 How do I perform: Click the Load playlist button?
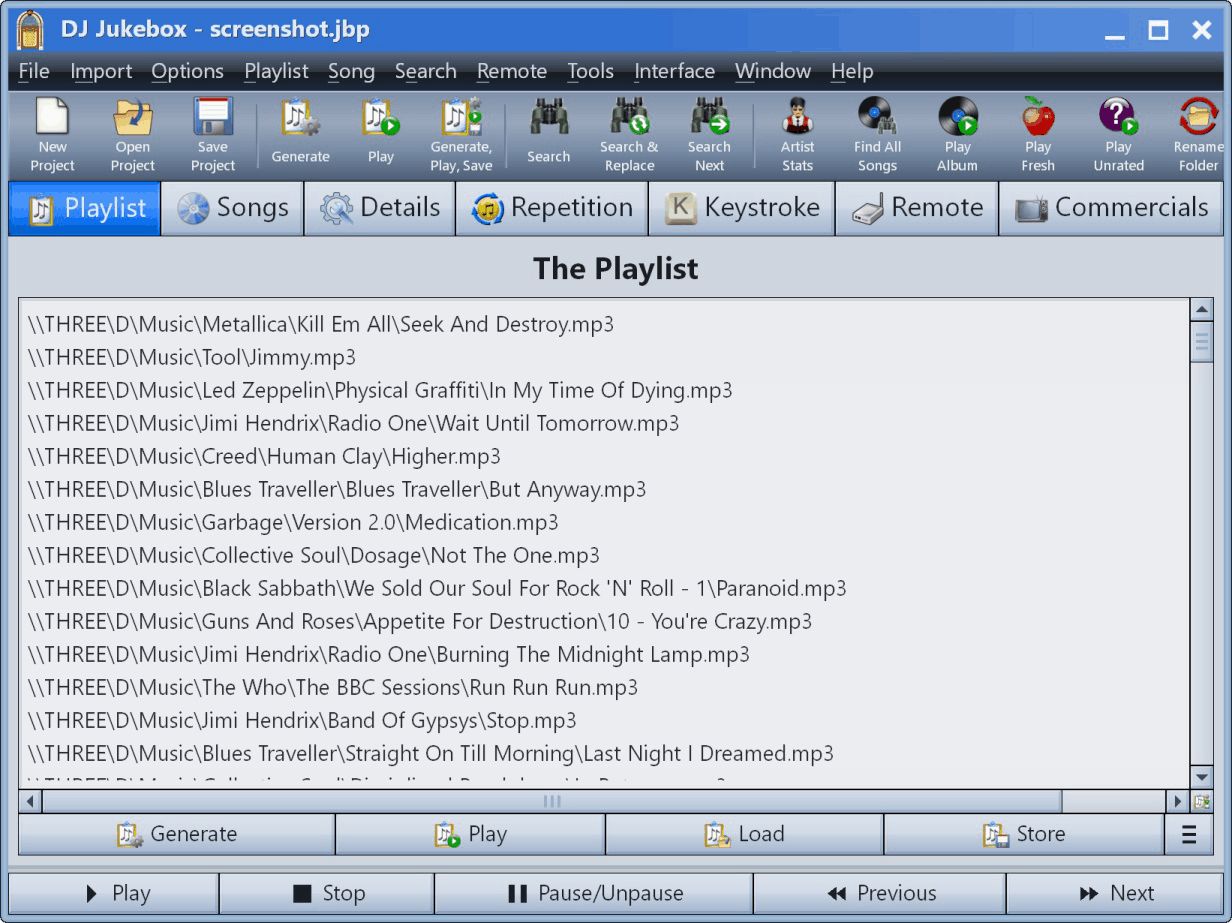[x=744, y=834]
